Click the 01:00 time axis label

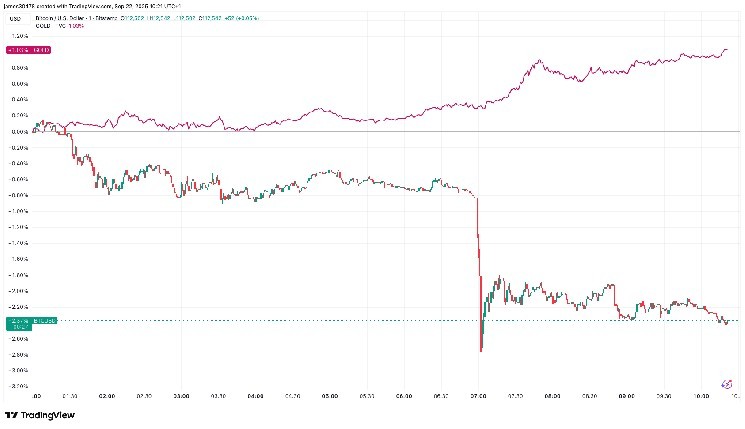tap(70, 396)
